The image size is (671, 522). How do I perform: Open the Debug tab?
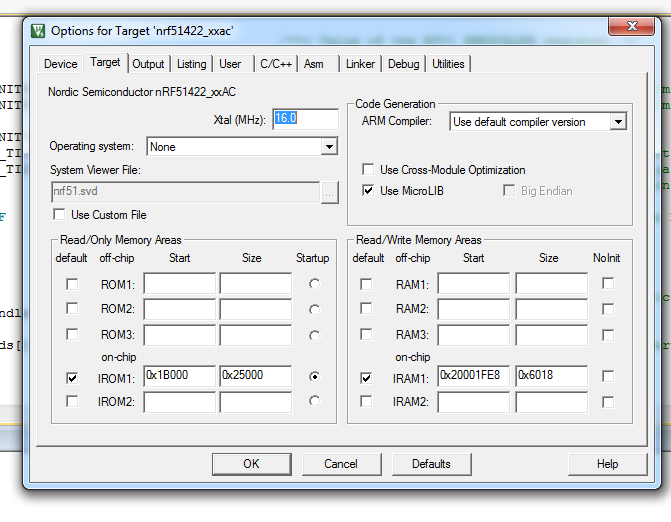pyautogui.click(x=404, y=64)
